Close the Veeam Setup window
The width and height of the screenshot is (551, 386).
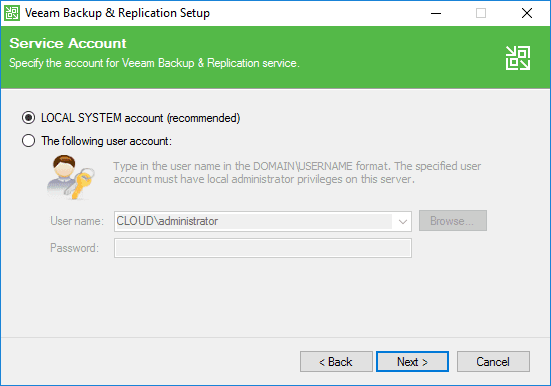(x=526, y=13)
